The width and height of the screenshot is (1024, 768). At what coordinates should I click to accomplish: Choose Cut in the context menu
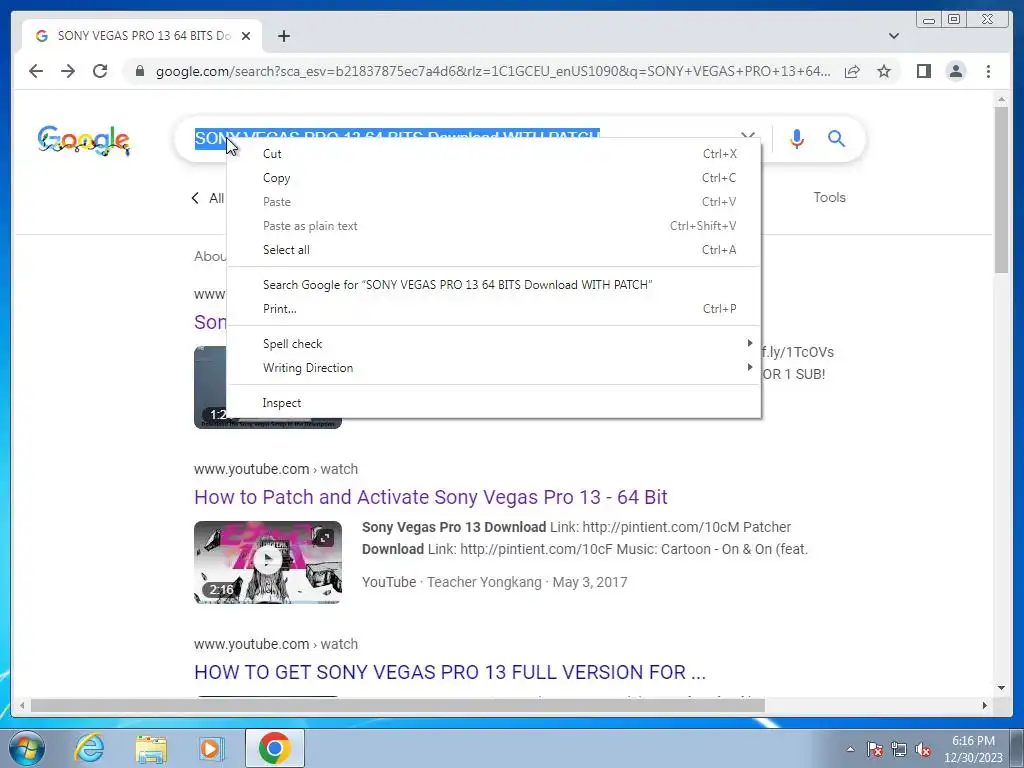point(494,153)
